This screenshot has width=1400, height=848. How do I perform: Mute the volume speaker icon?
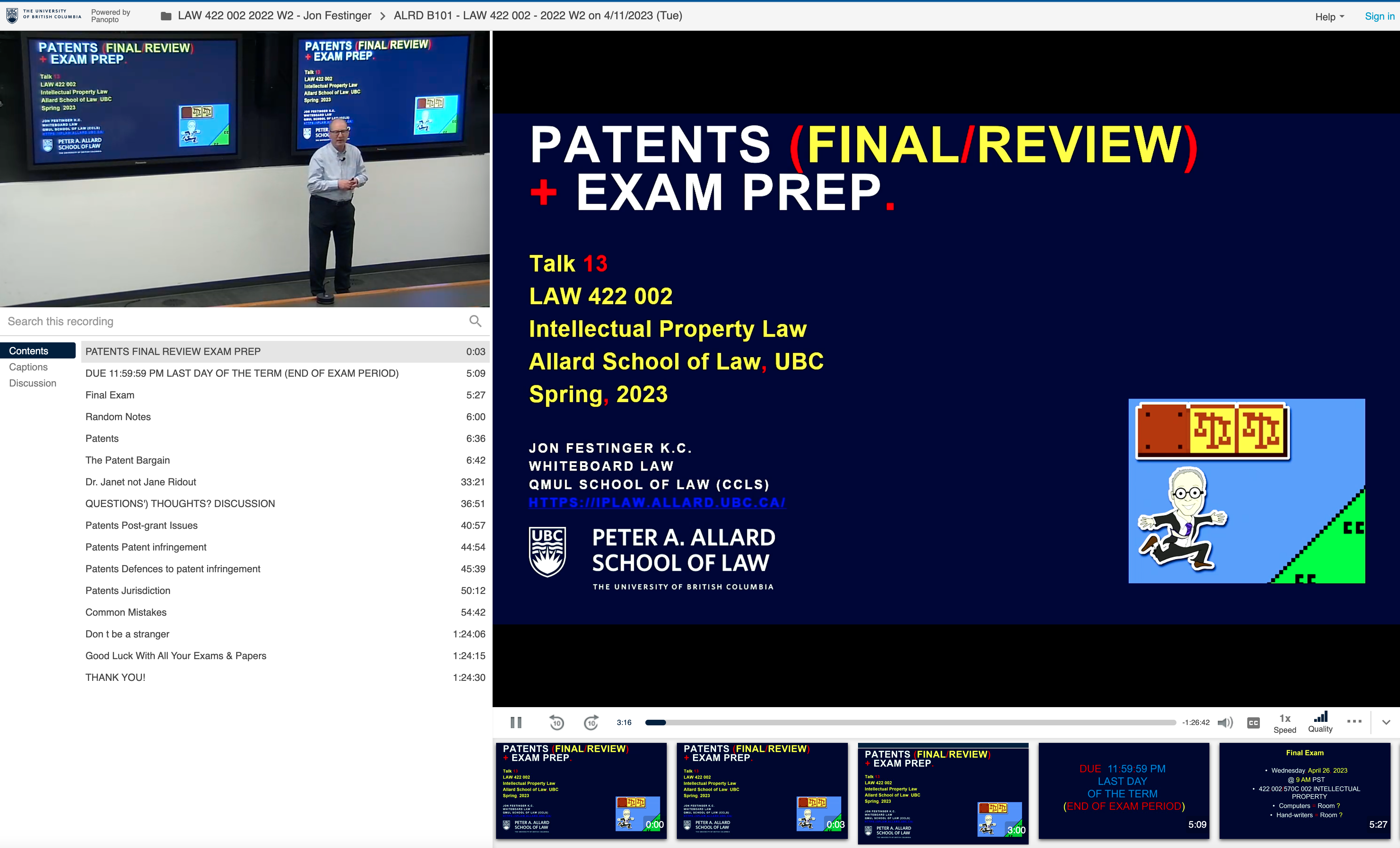pos(1225,723)
